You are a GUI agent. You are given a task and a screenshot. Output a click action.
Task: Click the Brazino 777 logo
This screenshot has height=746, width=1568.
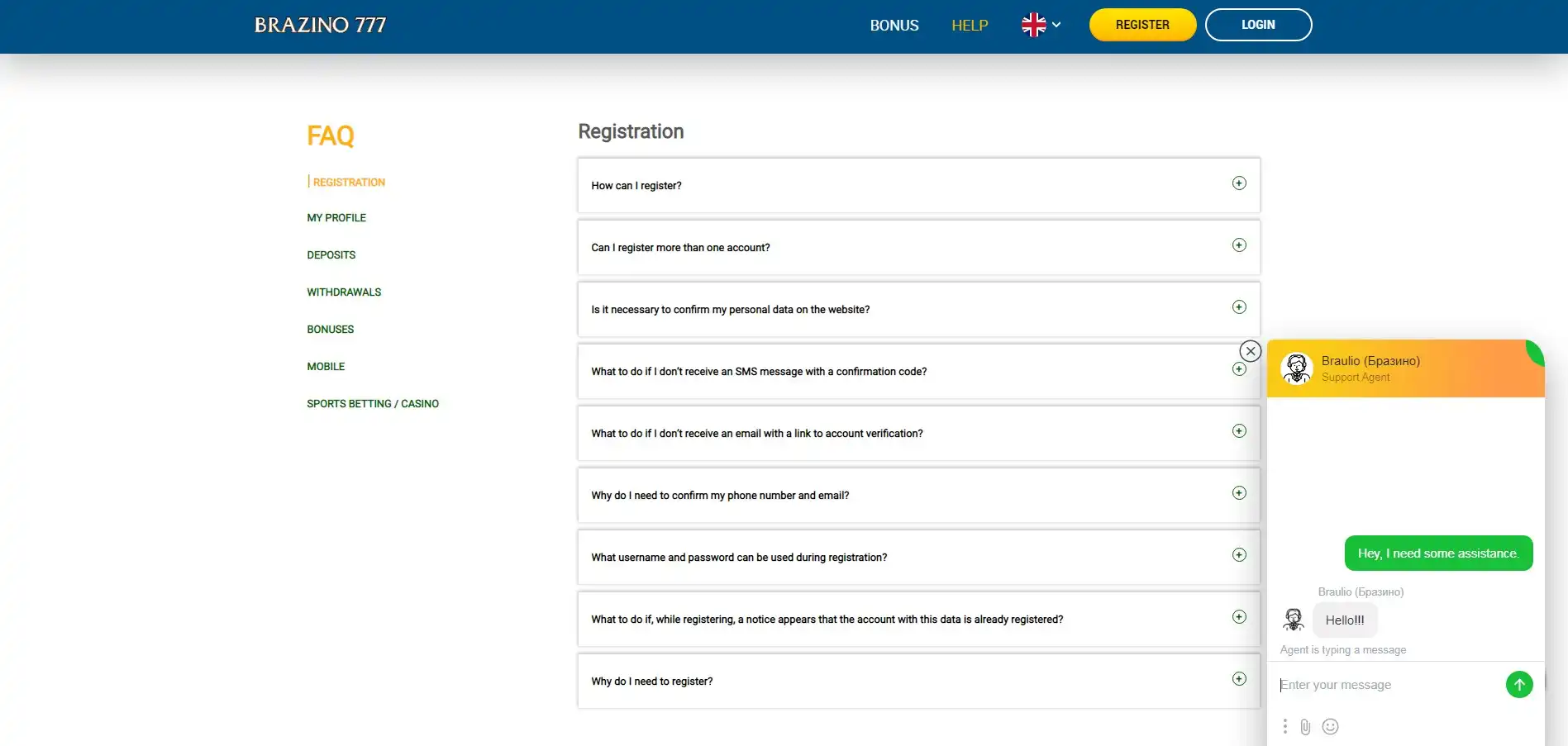(320, 25)
